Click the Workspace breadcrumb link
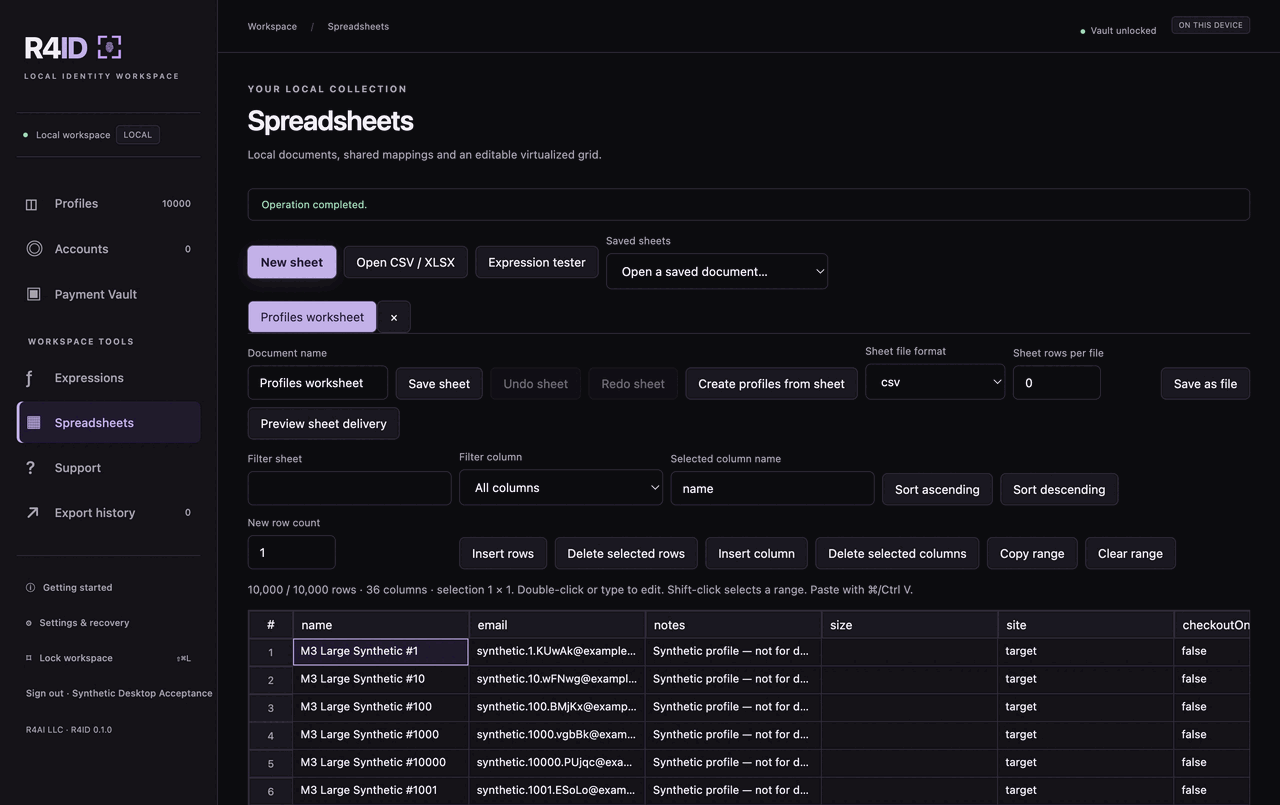Viewport: 1280px width, 805px height. click(x=272, y=27)
